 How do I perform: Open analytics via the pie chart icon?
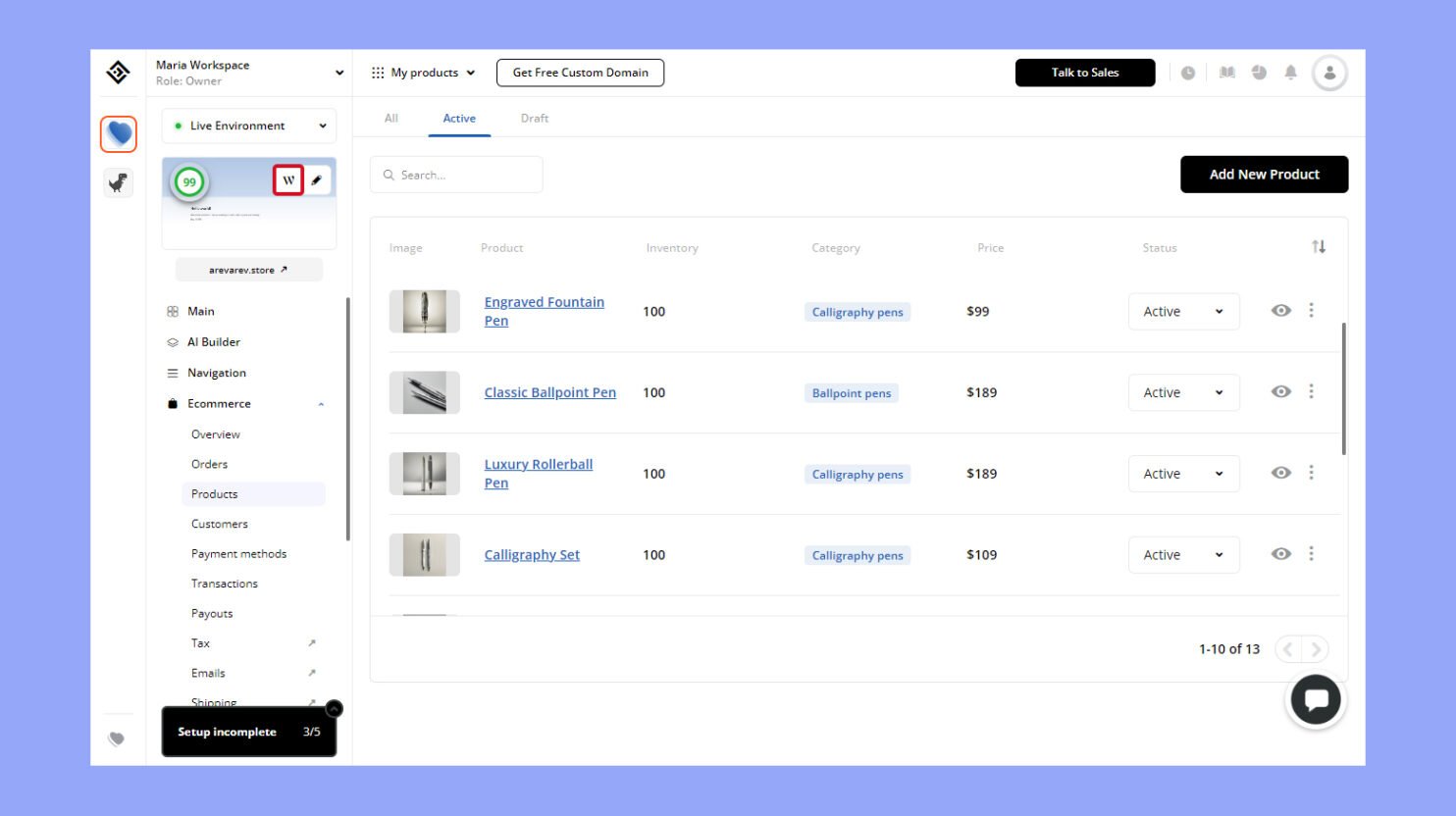1259,72
